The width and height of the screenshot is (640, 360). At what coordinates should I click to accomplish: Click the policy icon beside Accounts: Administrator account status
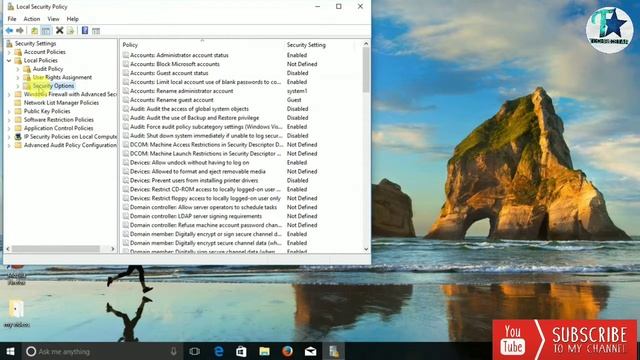(x=126, y=55)
